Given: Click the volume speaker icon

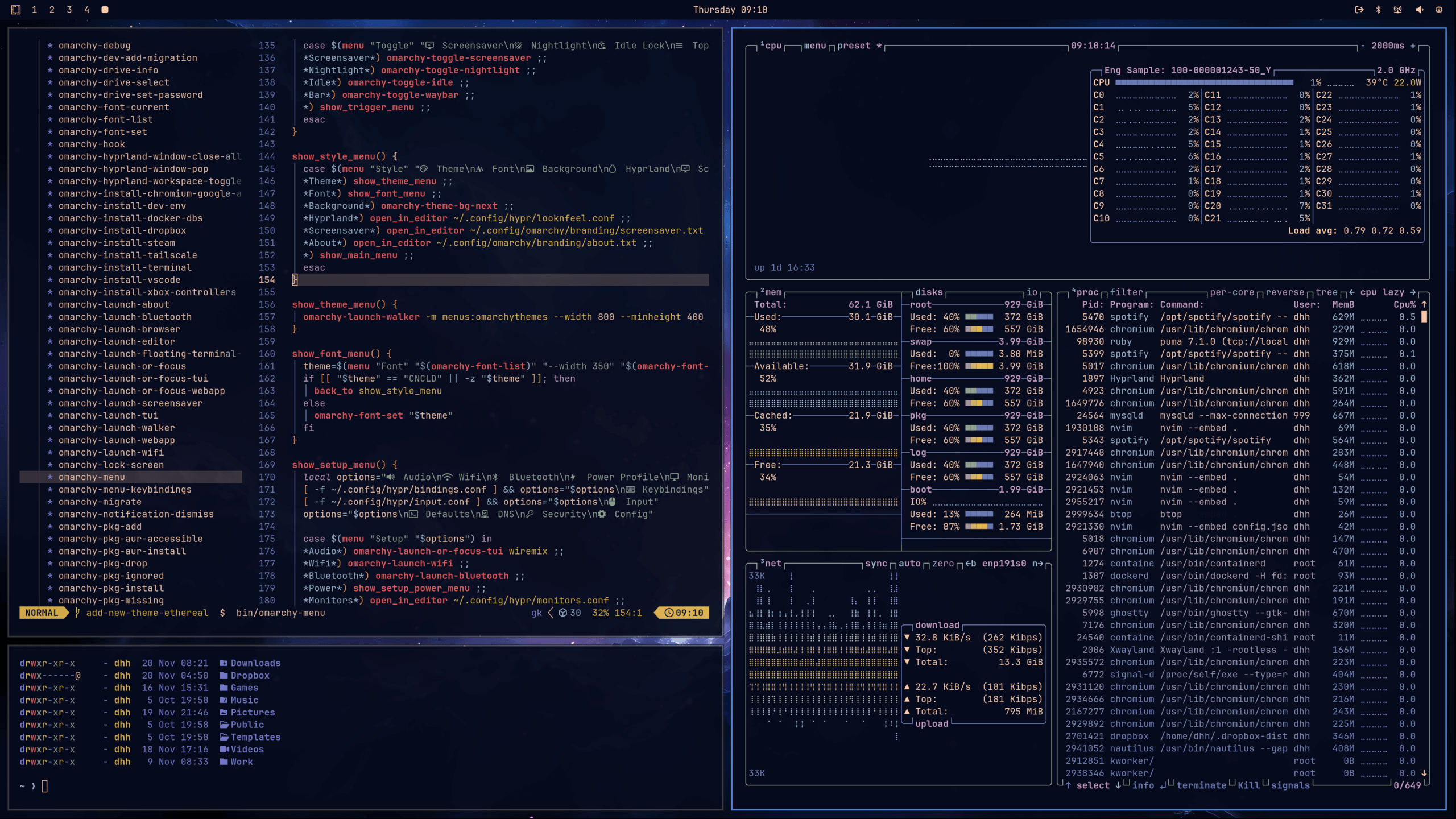Looking at the screenshot, I should pos(1419,10).
